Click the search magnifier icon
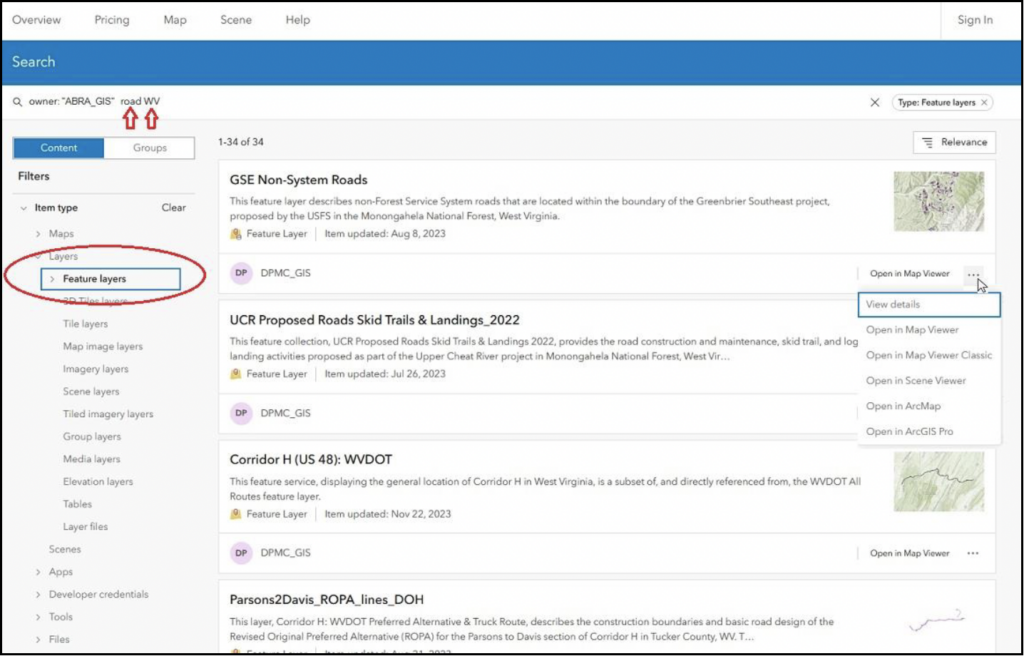1024x656 pixels. pos(17,102)
